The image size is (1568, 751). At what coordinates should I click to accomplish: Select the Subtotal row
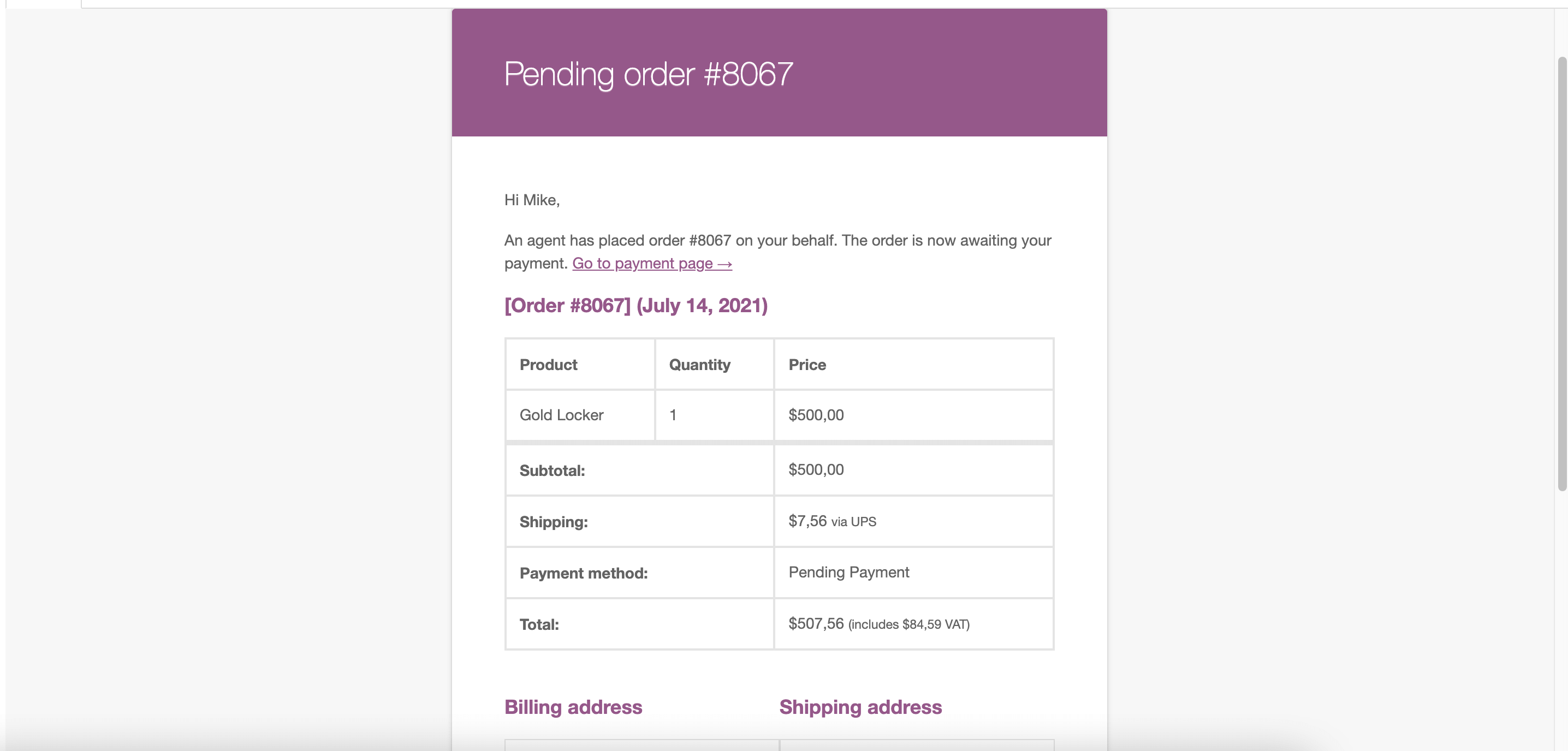coord(551,470)
